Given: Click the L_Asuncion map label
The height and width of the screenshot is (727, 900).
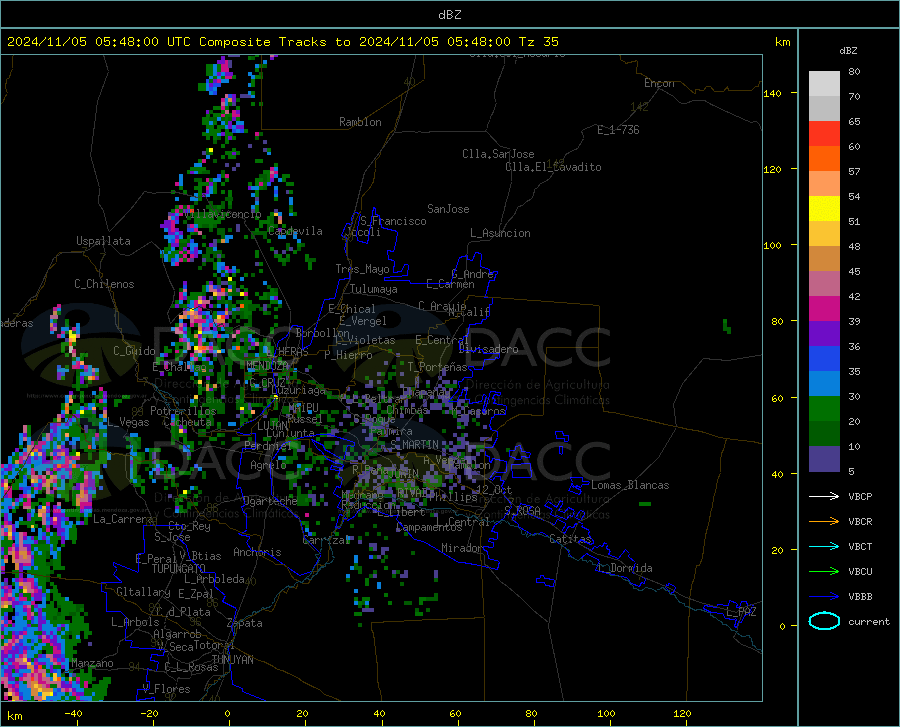Looking at the screenshot, I should click(x=500, y=233).
